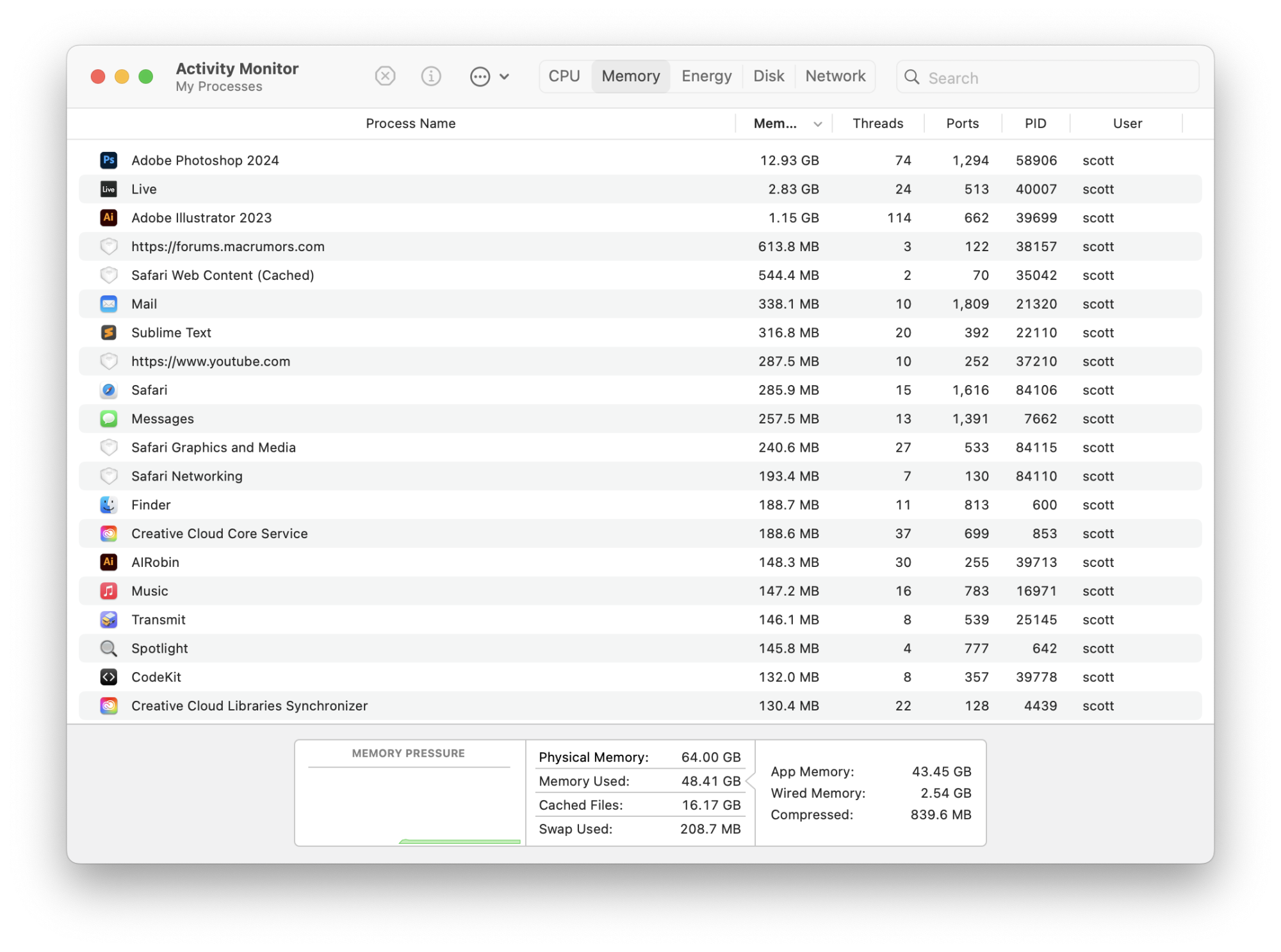Select the Adobe Photoshop 2024 process name
The image size is (1281, 952).
click(205, 160)
